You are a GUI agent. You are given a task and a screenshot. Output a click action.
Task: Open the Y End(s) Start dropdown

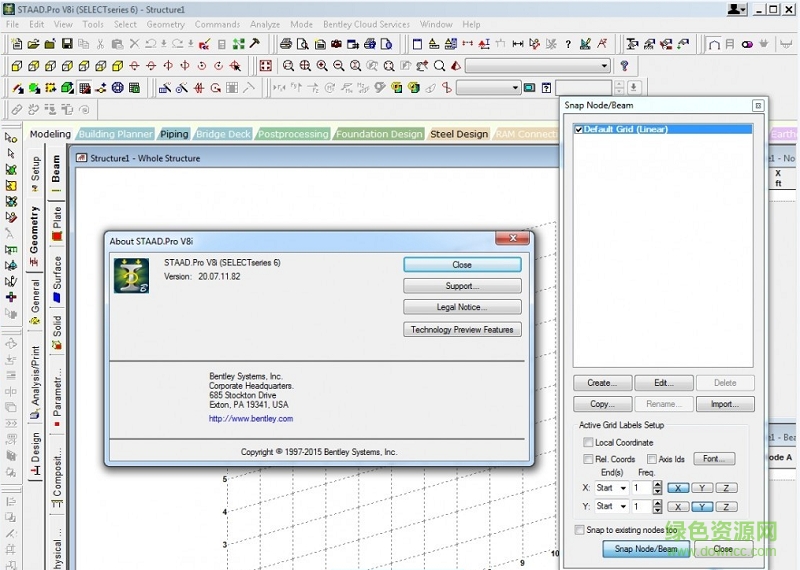tap(622, 506)
